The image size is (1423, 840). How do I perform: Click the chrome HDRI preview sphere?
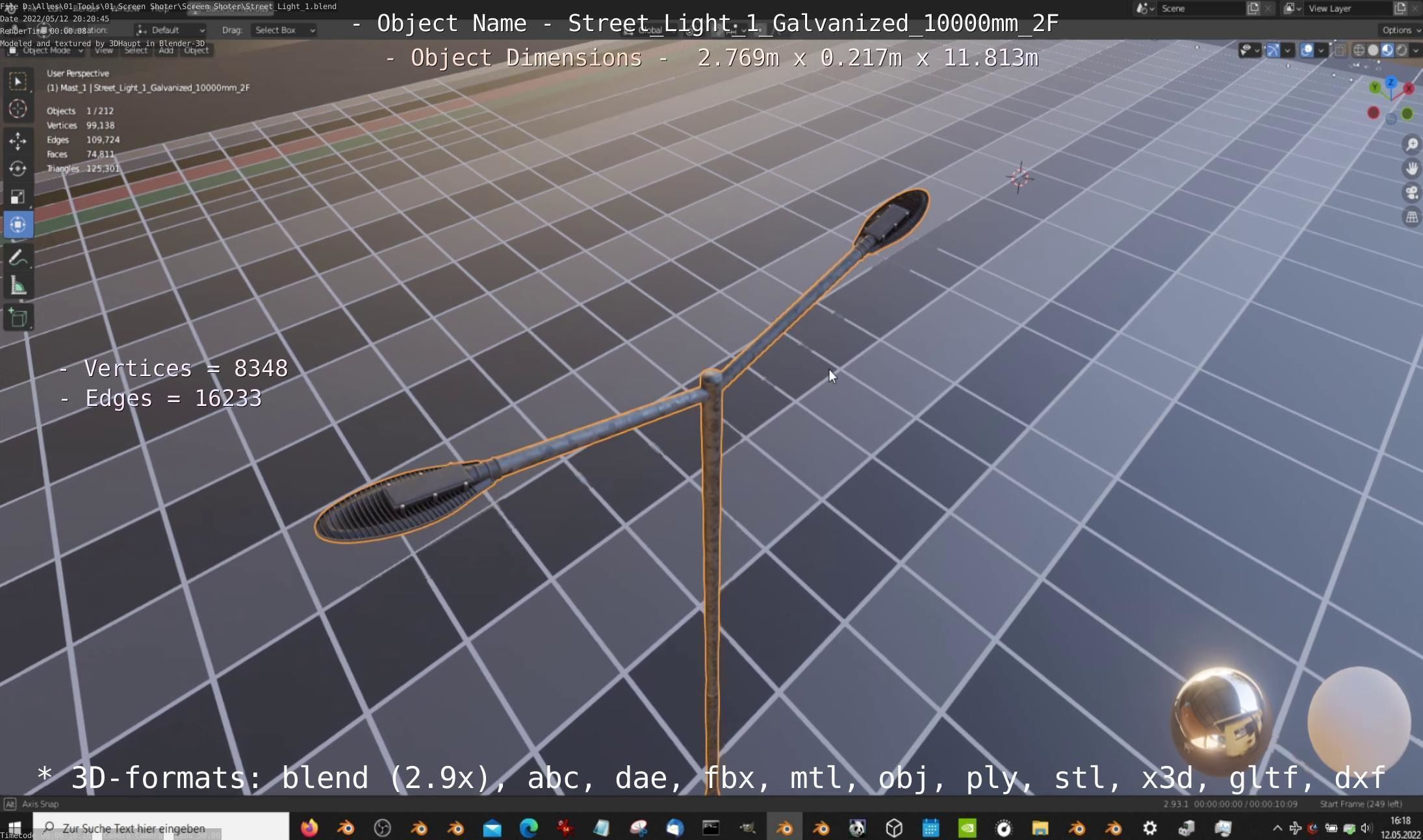click(x=1220, y=719)
